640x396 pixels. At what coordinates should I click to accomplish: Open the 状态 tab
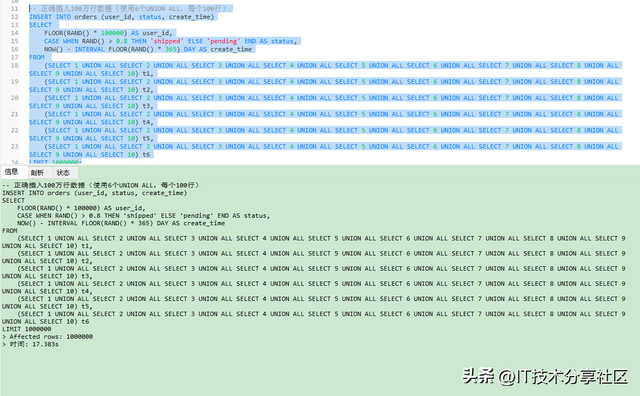point(63,173)
